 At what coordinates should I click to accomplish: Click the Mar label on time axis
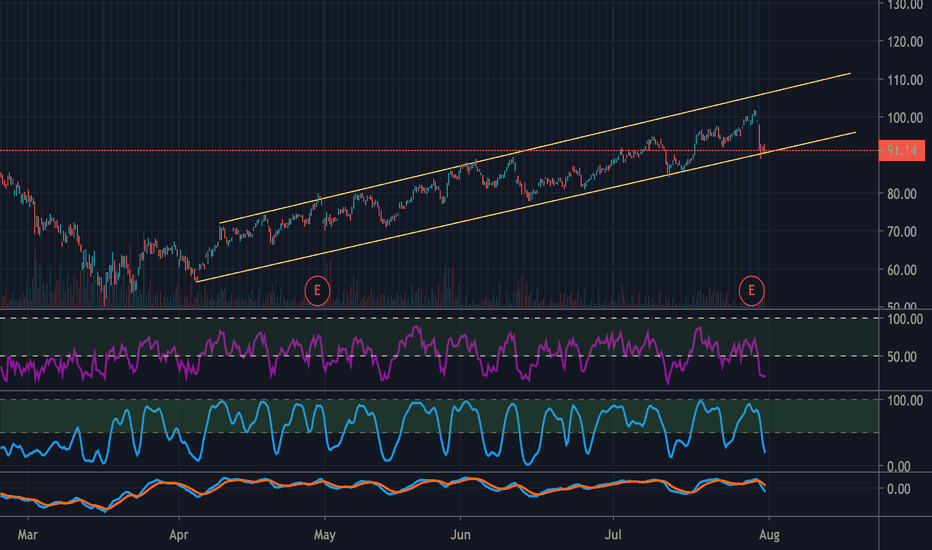click(x=27, y=535)
